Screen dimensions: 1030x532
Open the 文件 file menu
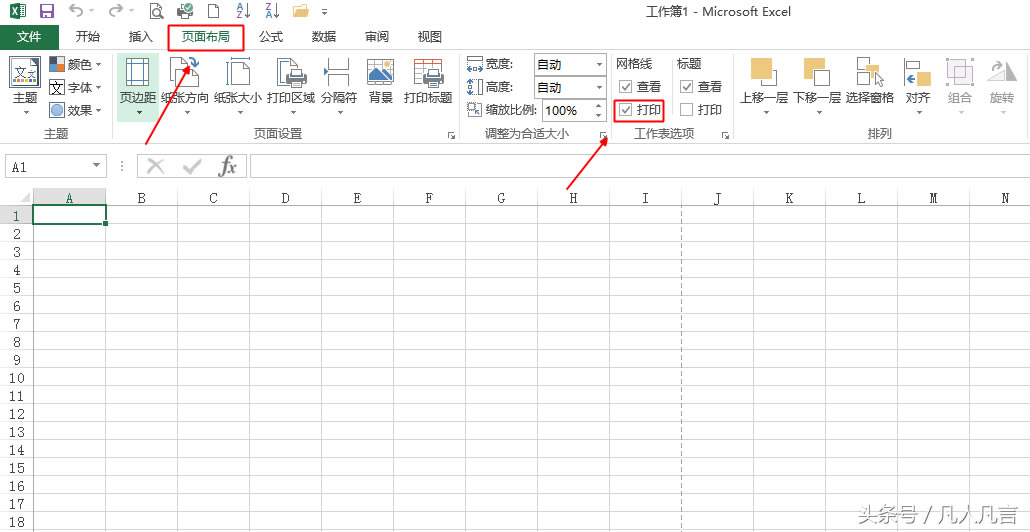(x=29, y=37)
